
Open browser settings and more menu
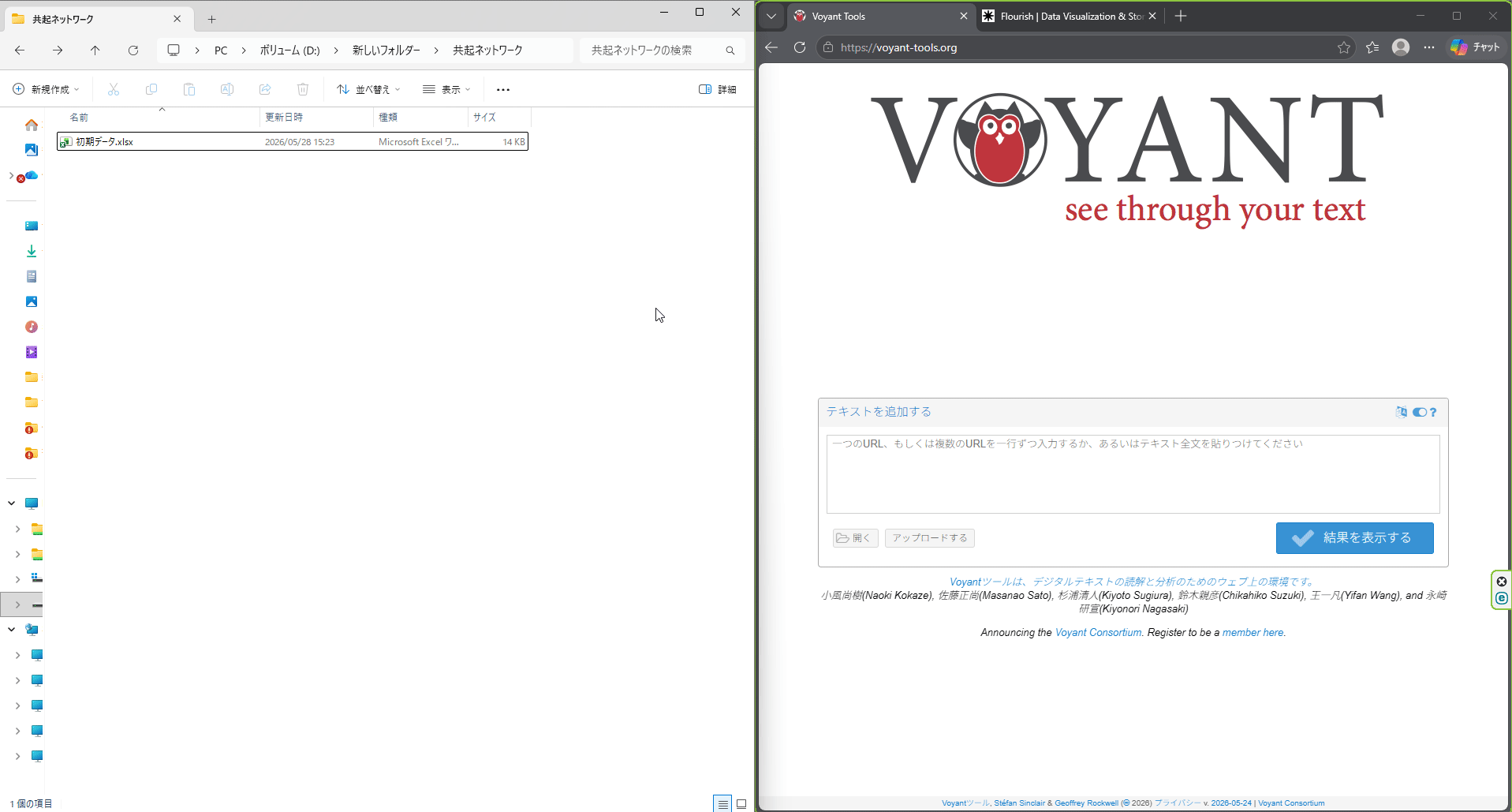coord(1429,47)
